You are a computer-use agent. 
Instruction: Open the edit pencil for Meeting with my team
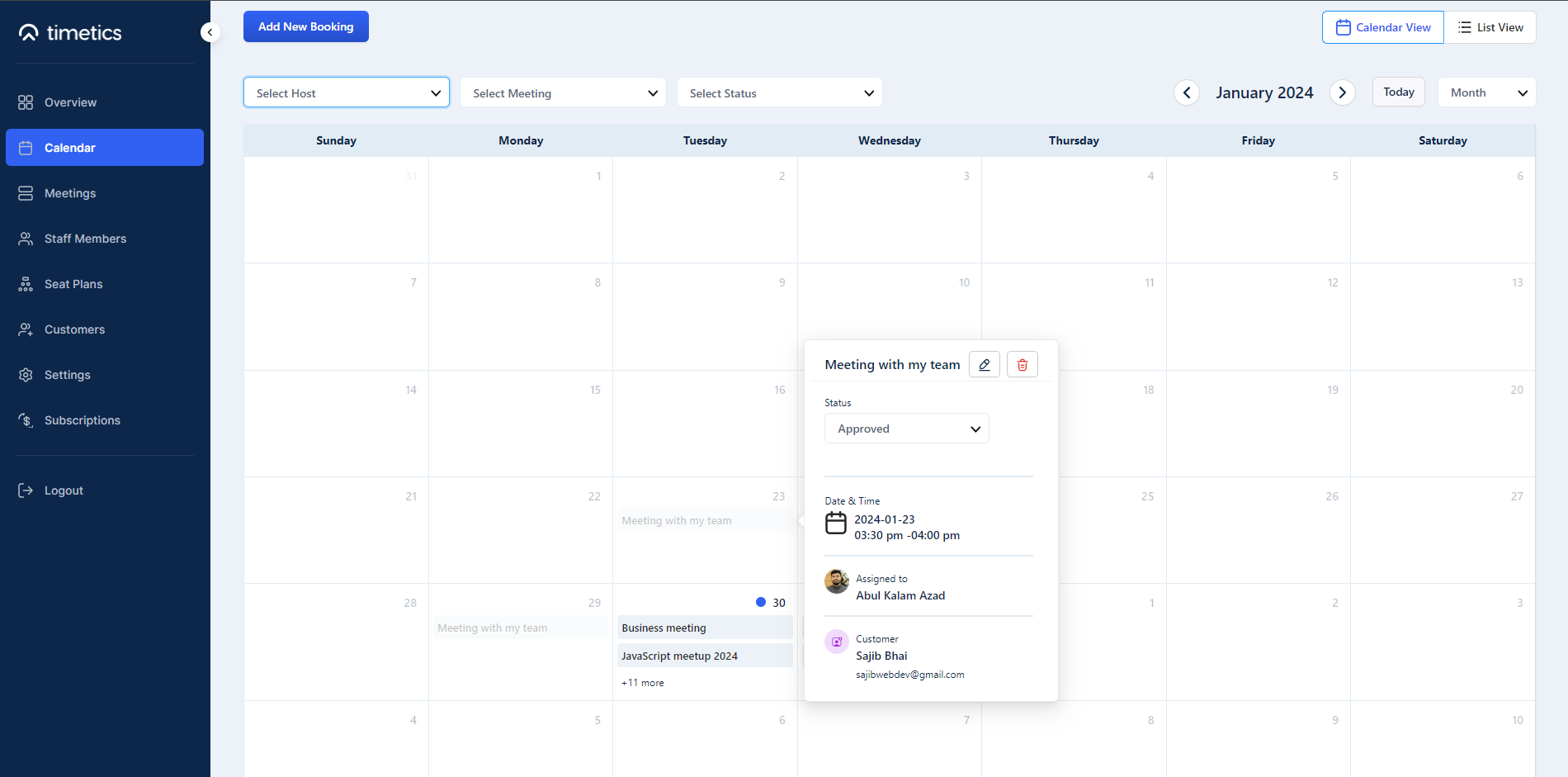click(x=984, y=364)
